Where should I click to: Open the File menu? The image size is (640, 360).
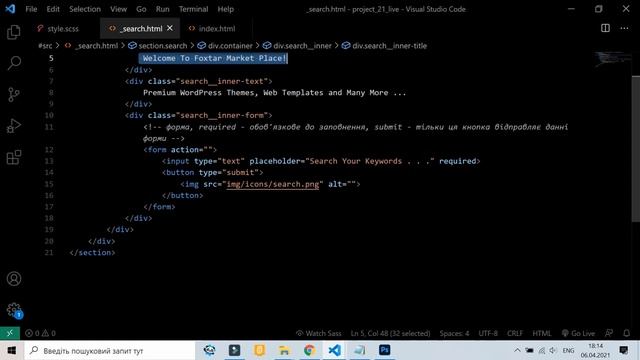[31, 9]
